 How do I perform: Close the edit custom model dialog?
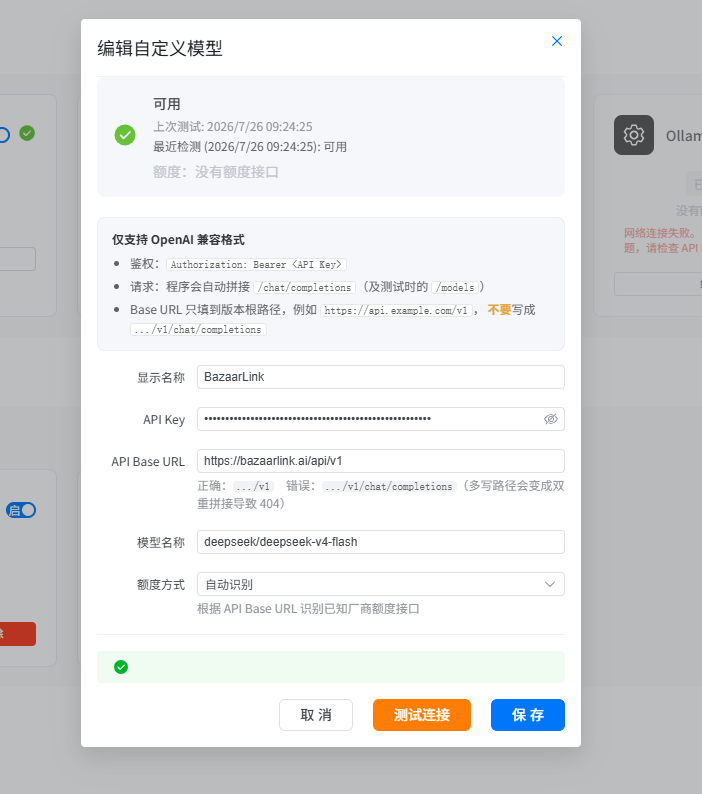[x=557, y=41]
